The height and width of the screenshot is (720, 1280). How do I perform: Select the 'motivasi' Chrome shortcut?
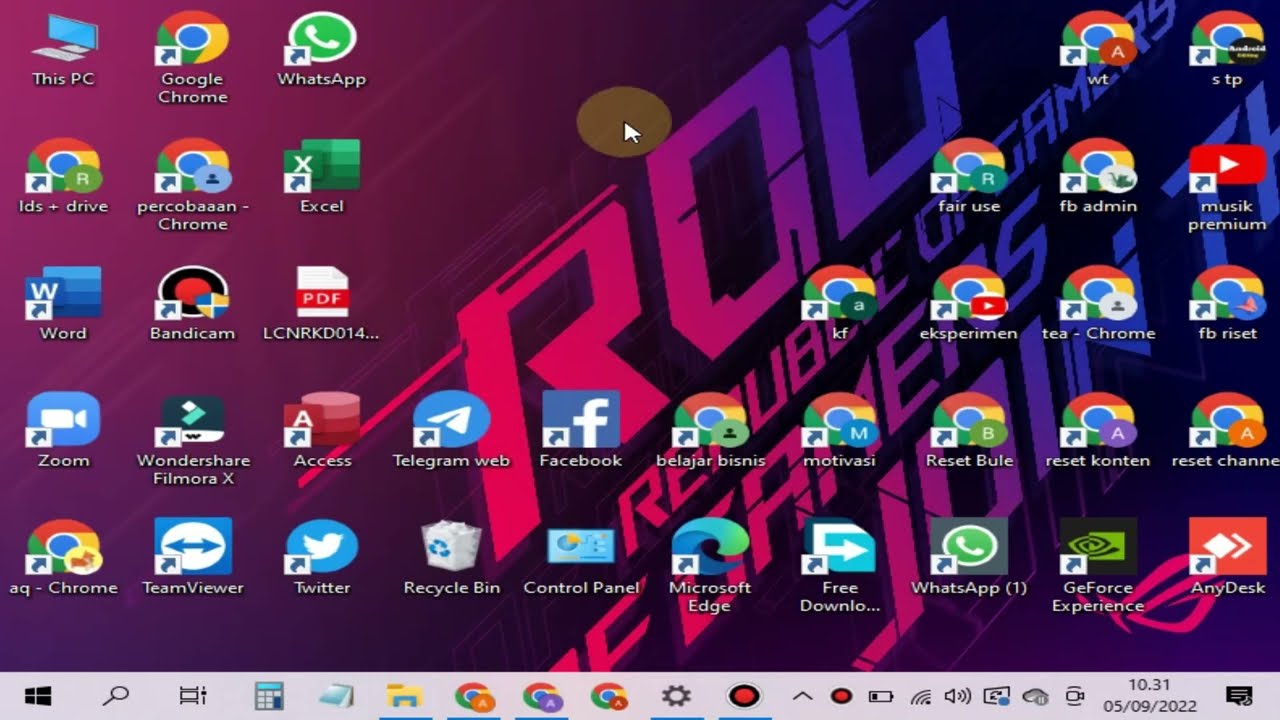[839, 431]
